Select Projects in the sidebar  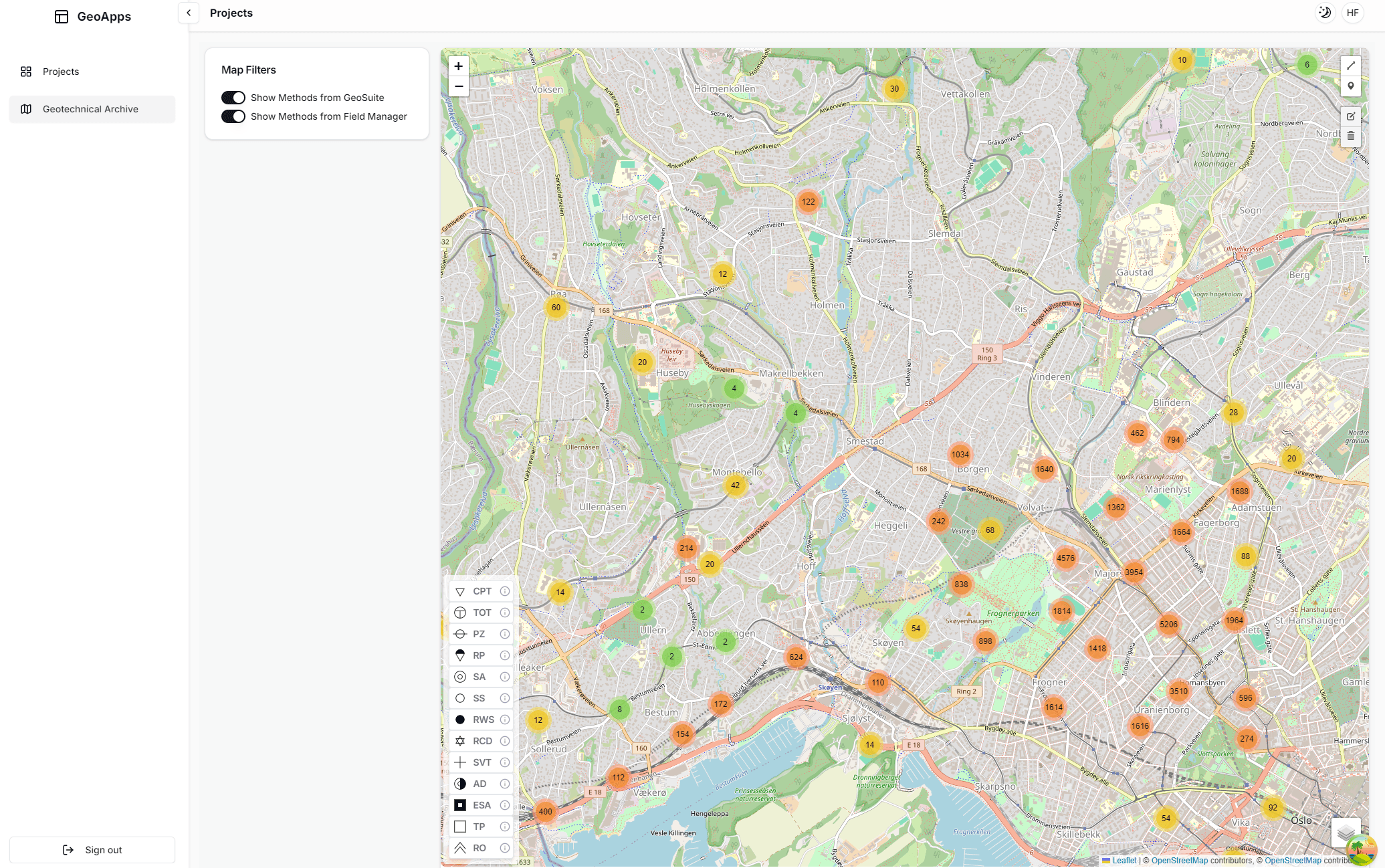click(x=61, y=72)
